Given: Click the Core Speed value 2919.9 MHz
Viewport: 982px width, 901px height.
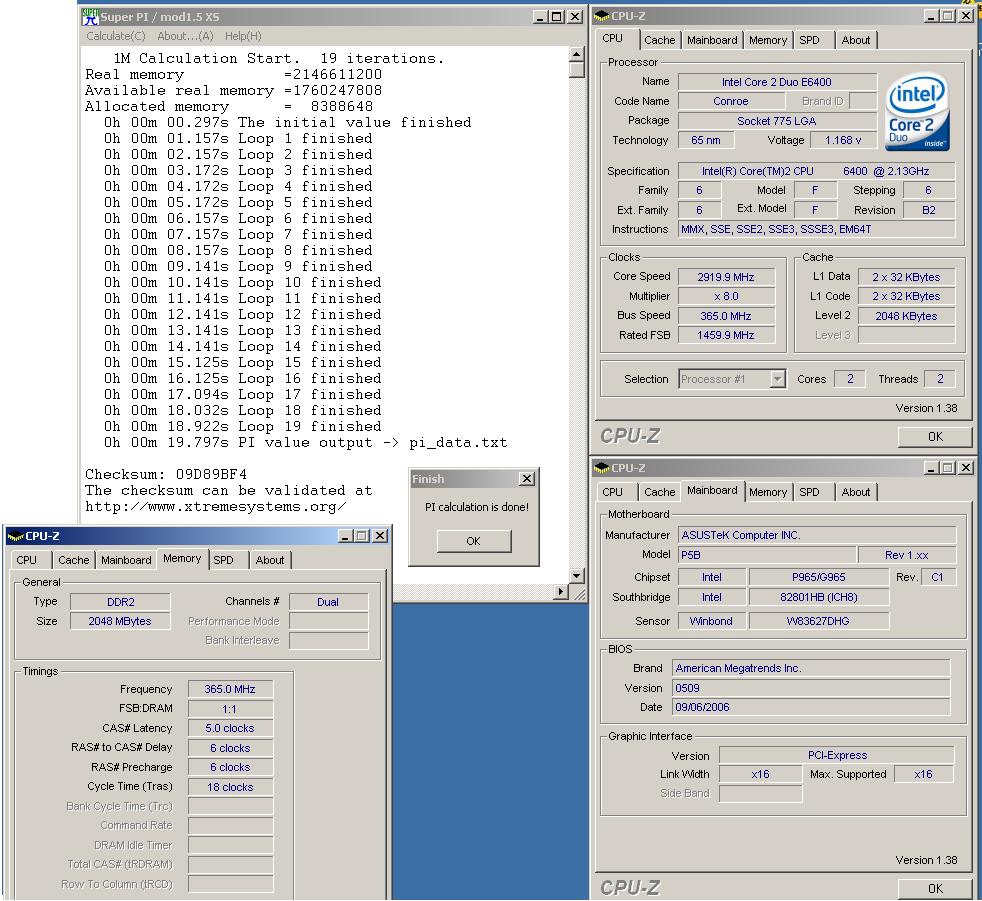Looking at the screenshot, I should (x=726, y=277).
